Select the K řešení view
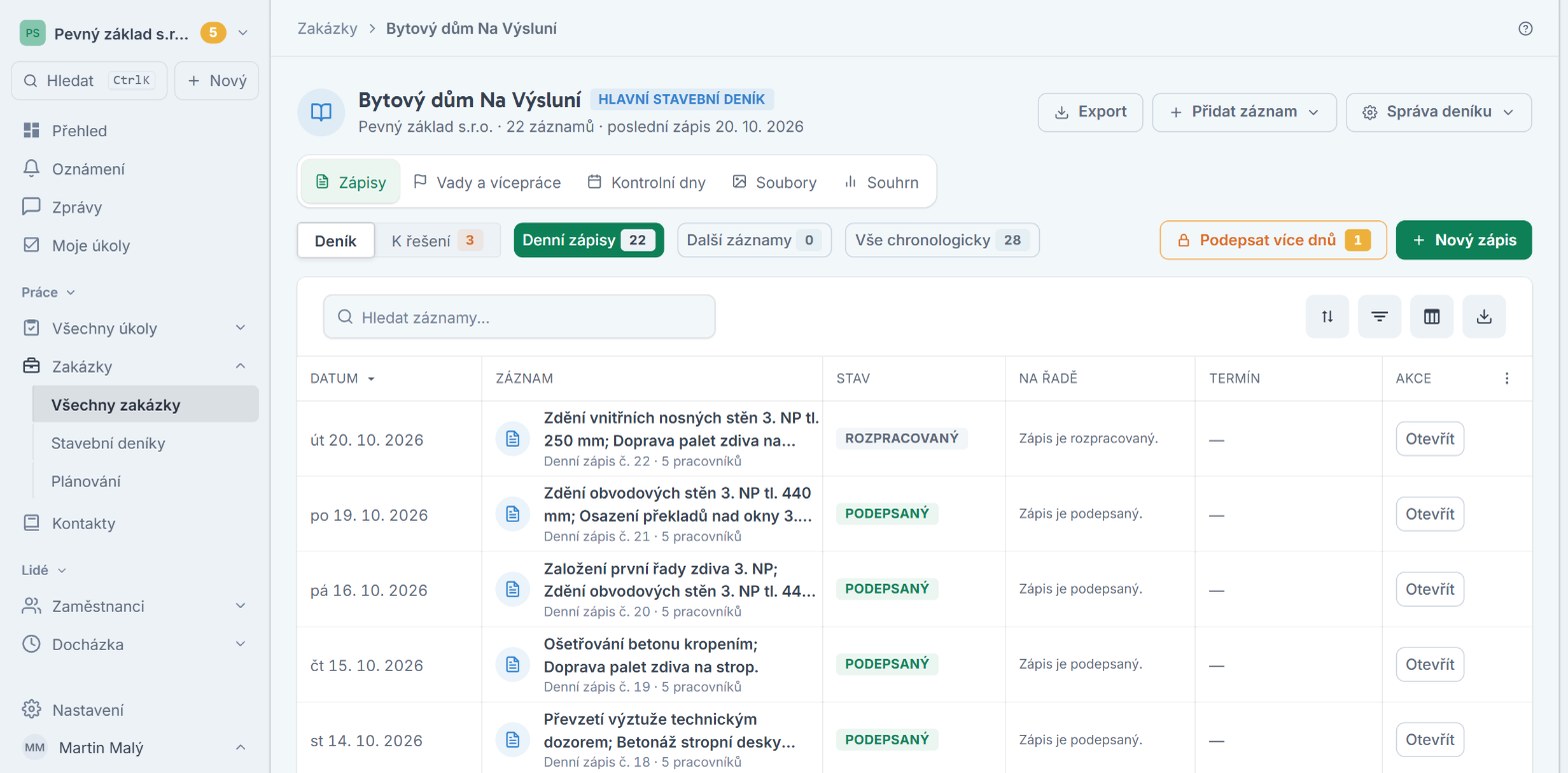Image resolution: width=1568 pixels, height=773 pixels. point(437,240)
